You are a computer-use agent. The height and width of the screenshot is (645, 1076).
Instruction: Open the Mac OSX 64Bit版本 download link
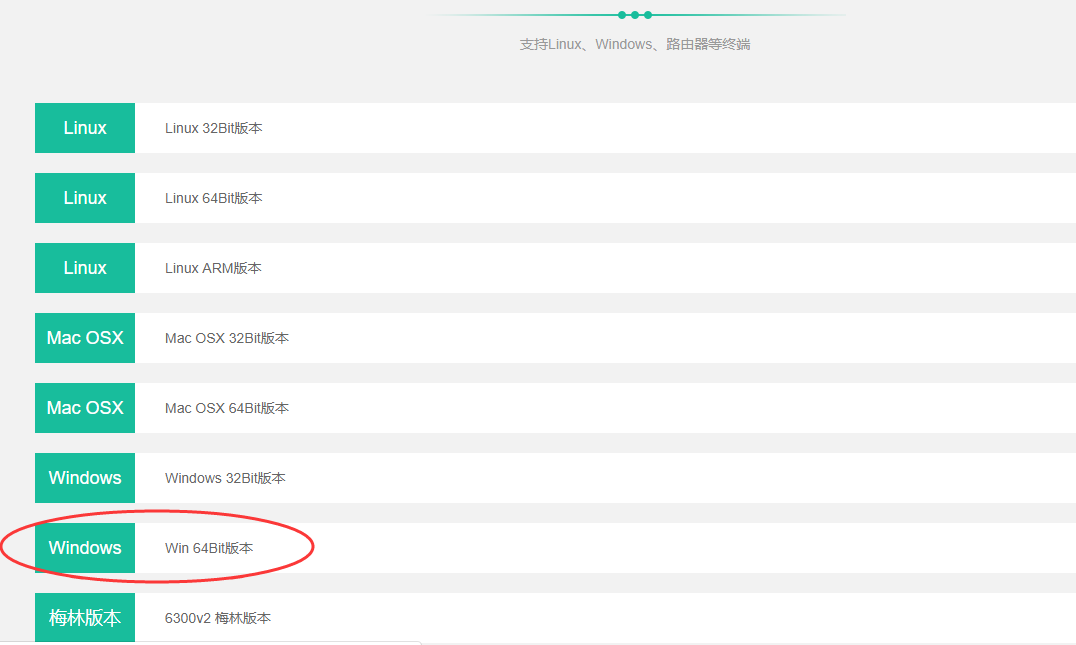(x=226, y=408)
